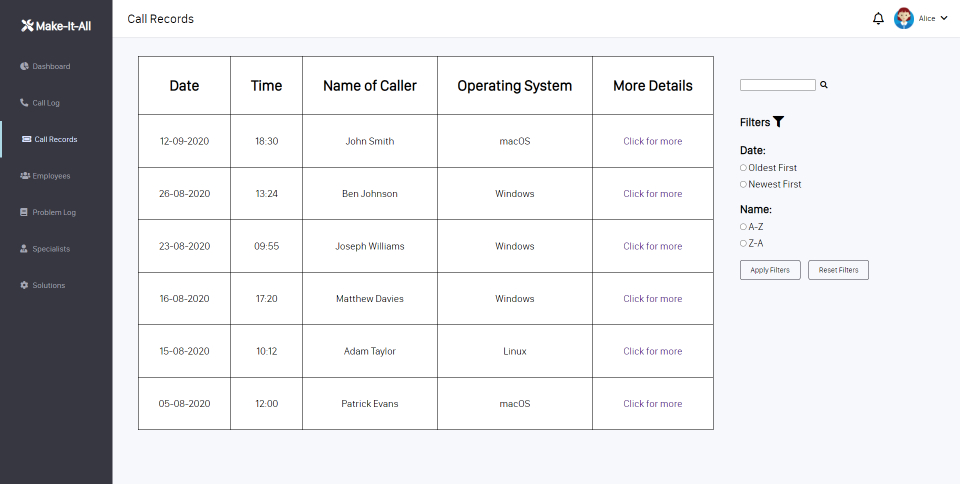Select the Newest First radio button

743,184
